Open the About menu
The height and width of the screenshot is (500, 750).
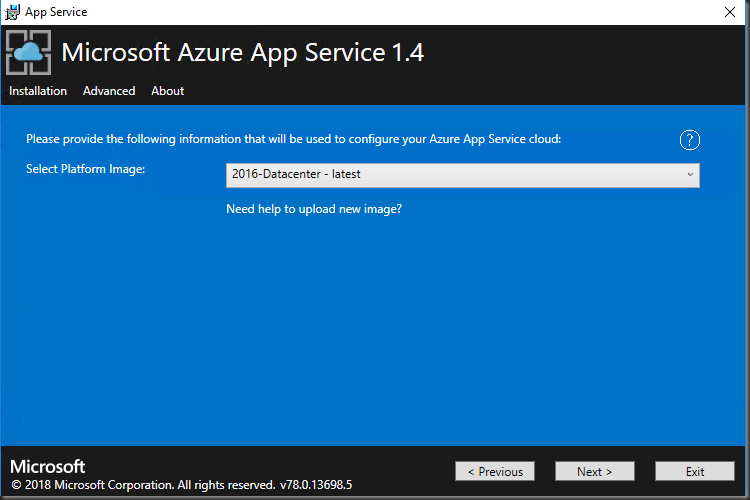(x=167, y=91)
